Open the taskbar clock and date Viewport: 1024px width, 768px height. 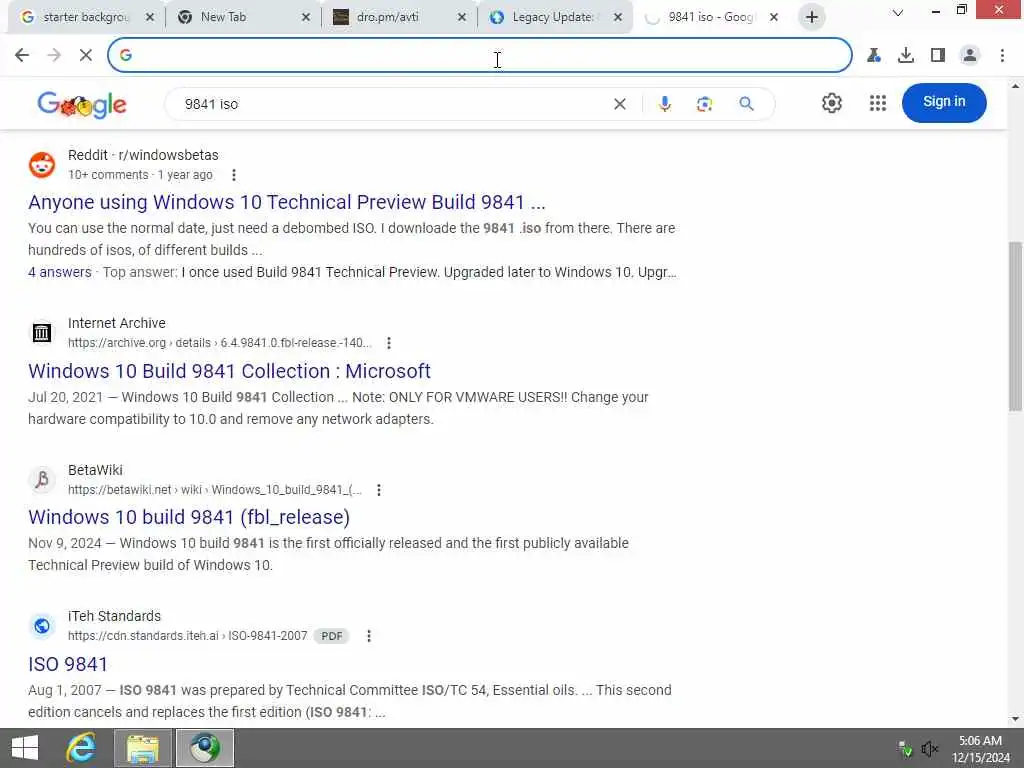(x=980, y=749)
